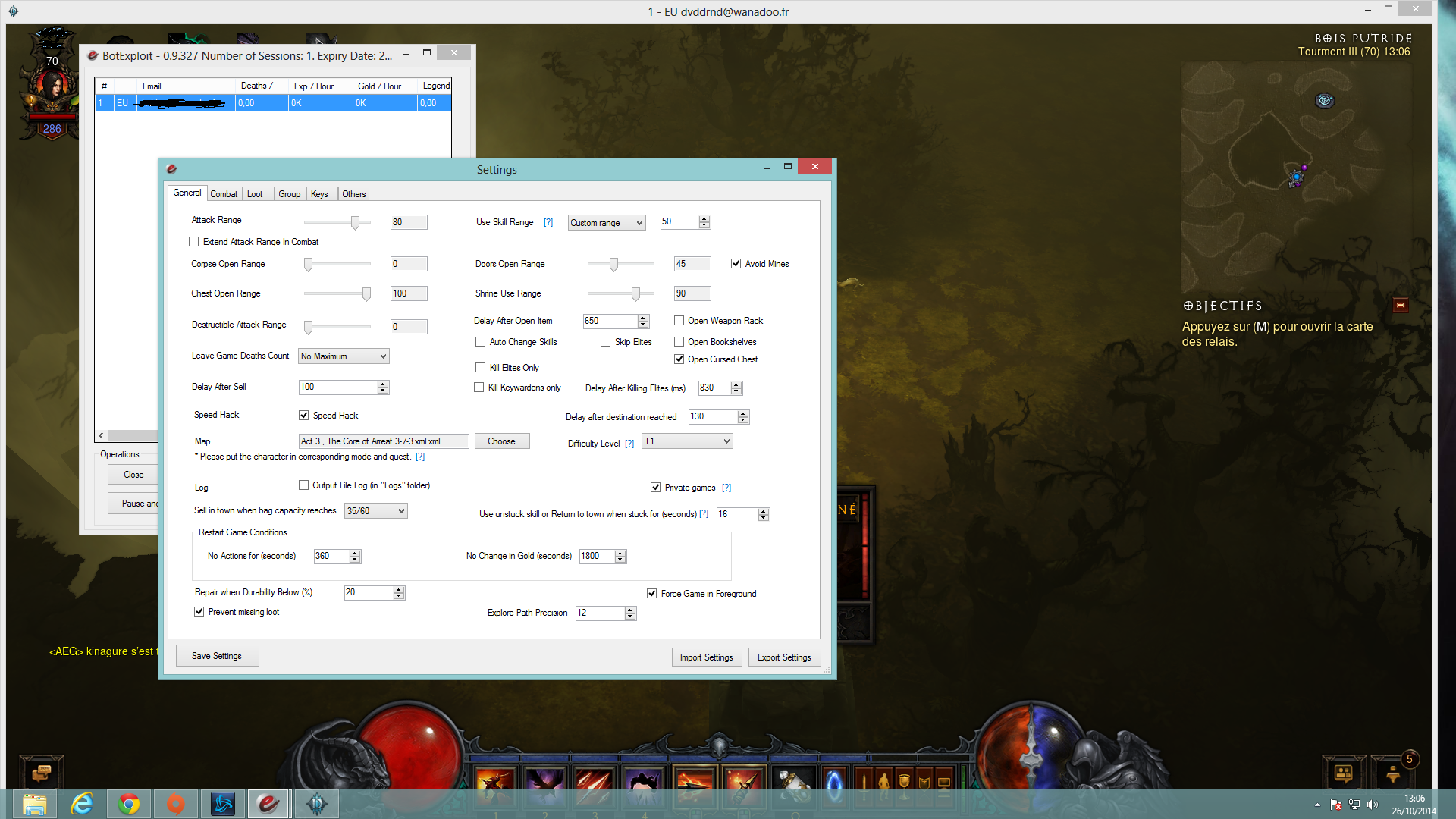Drink the health potion in the action bar
Screen dimensions: 1456x819
coord(793,786)
